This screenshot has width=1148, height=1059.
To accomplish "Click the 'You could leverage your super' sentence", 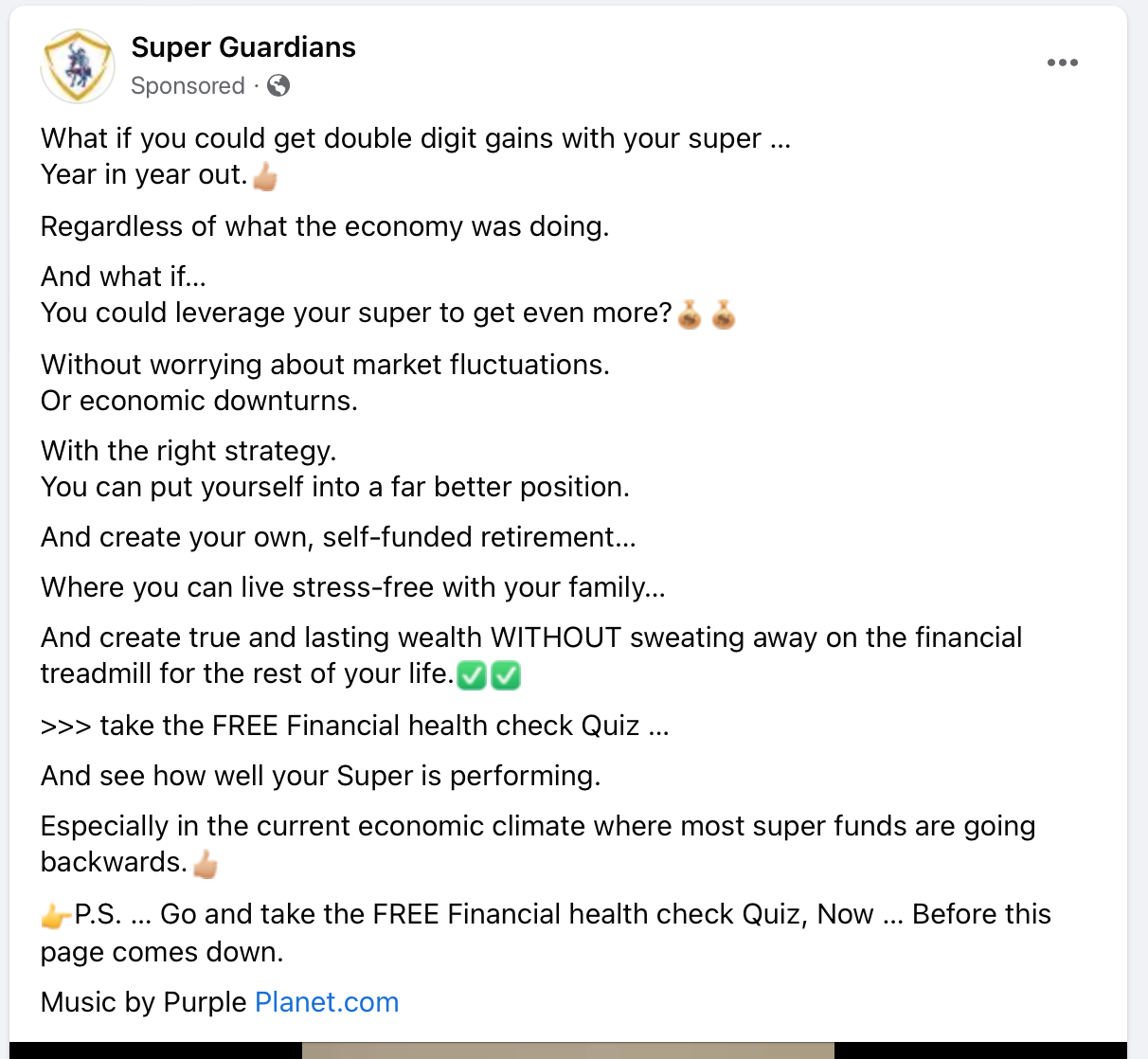I will 356,313.
